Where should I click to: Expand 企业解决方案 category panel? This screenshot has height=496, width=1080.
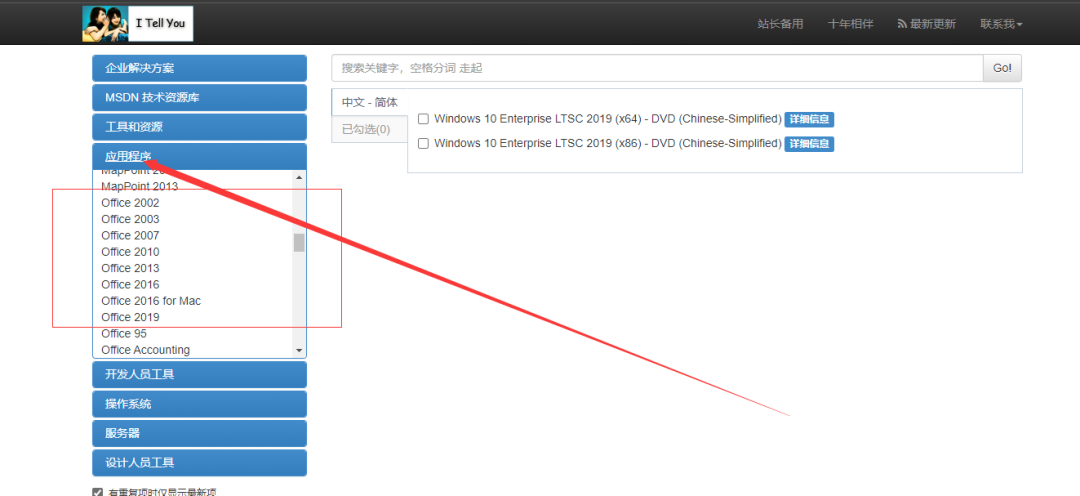199,68
